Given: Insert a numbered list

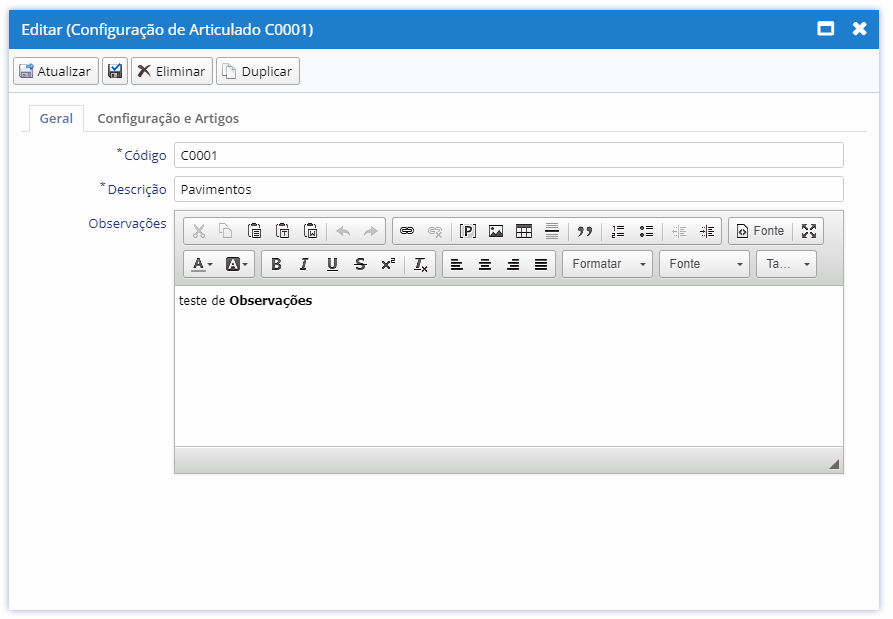Looking at the screenshot, I should 617,231.
